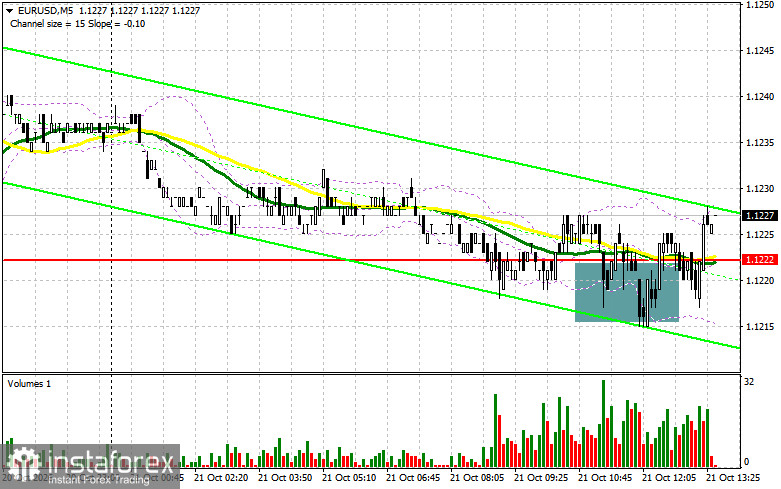Click the 1.1240 price scale label

[x=760, y=97]
